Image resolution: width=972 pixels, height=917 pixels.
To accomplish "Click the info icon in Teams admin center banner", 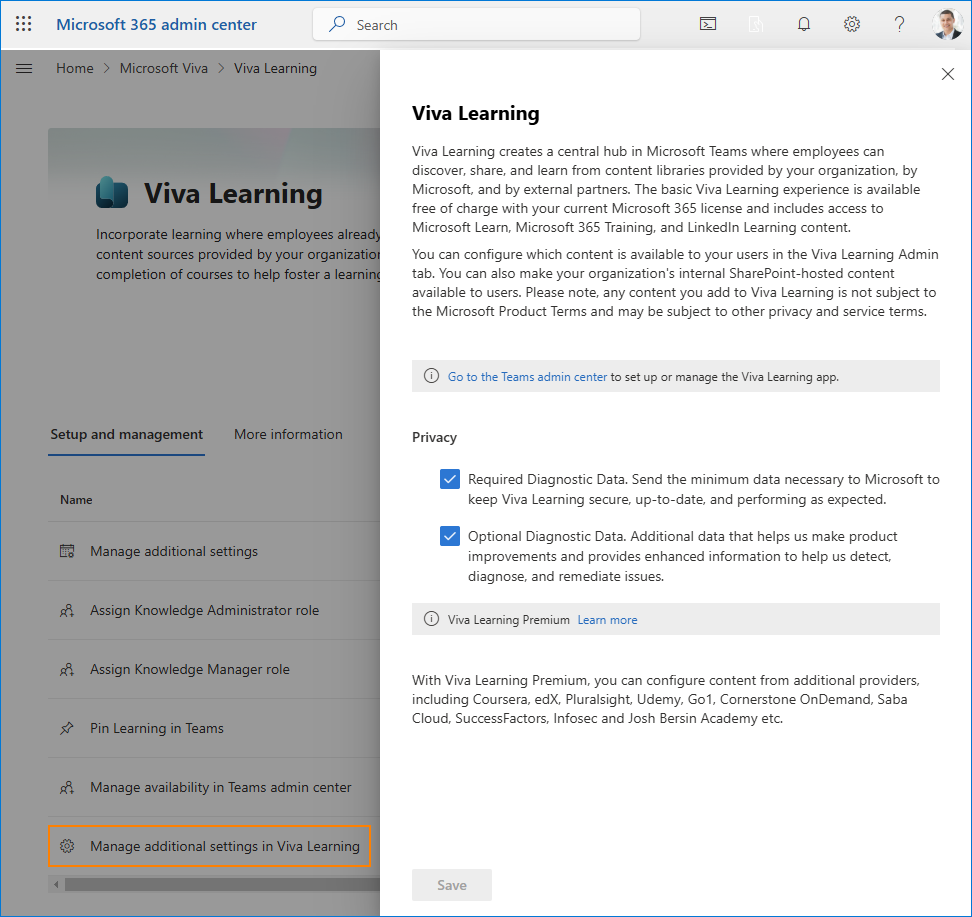I will pyautogui.click(x=431, y=376).
